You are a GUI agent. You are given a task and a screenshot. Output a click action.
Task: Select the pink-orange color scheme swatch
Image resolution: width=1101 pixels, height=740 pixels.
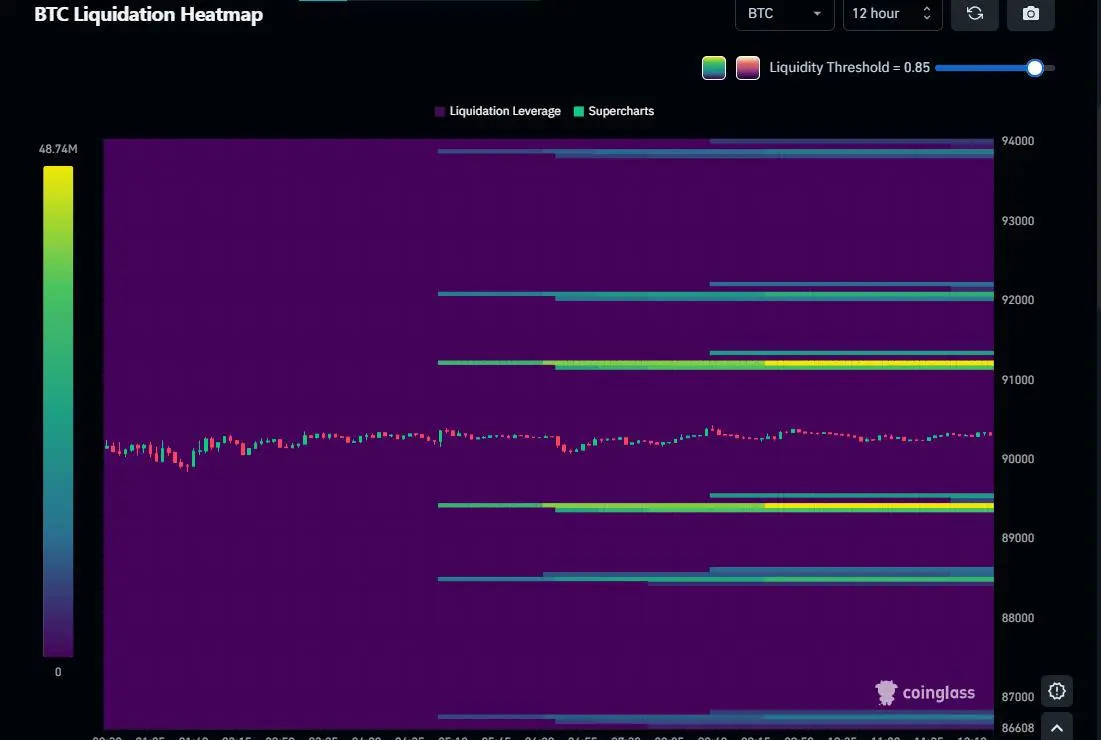click(747, 68)
